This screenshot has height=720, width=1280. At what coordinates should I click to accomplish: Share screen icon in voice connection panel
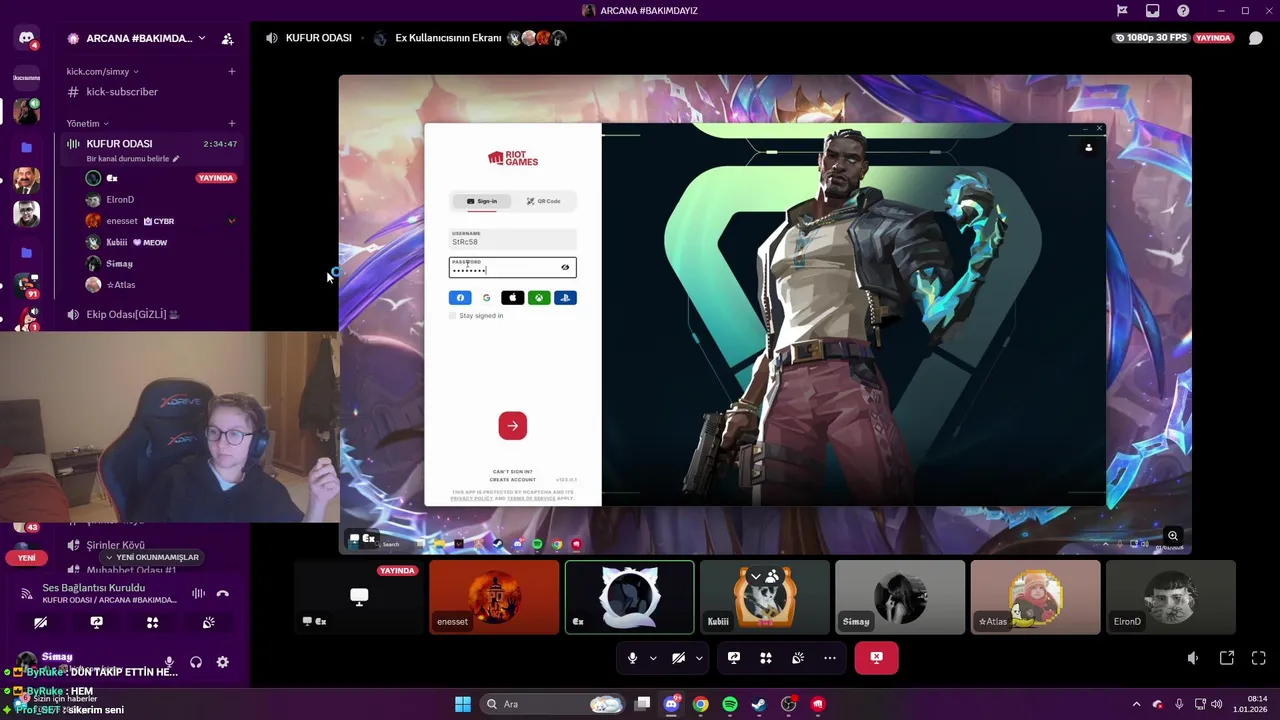click(x=96, y=622)
